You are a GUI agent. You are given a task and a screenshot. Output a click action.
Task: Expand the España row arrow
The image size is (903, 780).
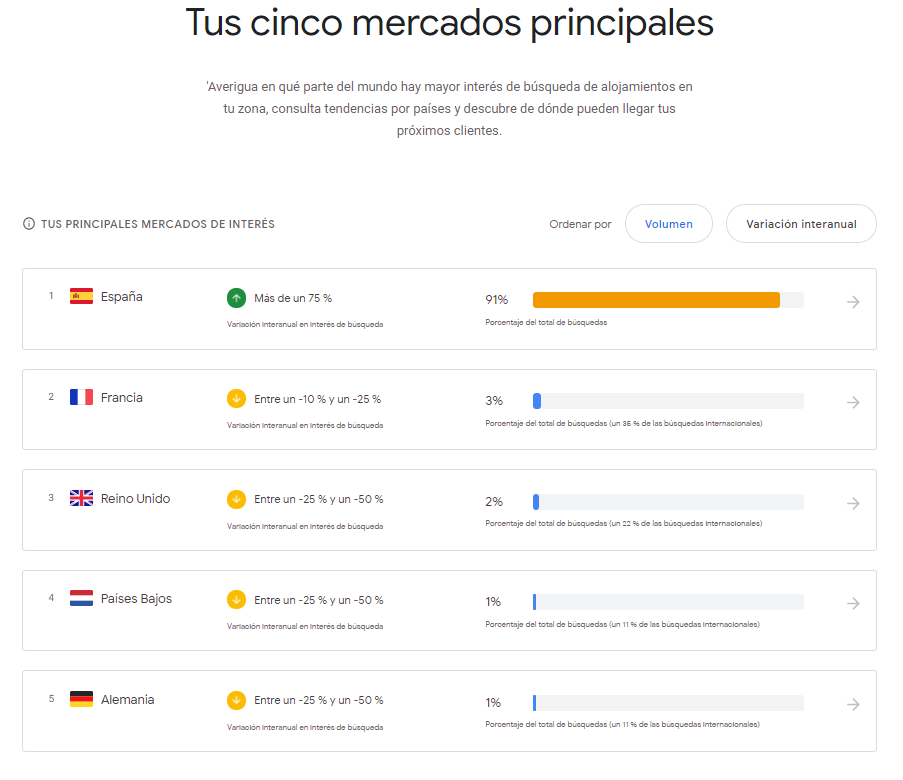coord(853,302)
